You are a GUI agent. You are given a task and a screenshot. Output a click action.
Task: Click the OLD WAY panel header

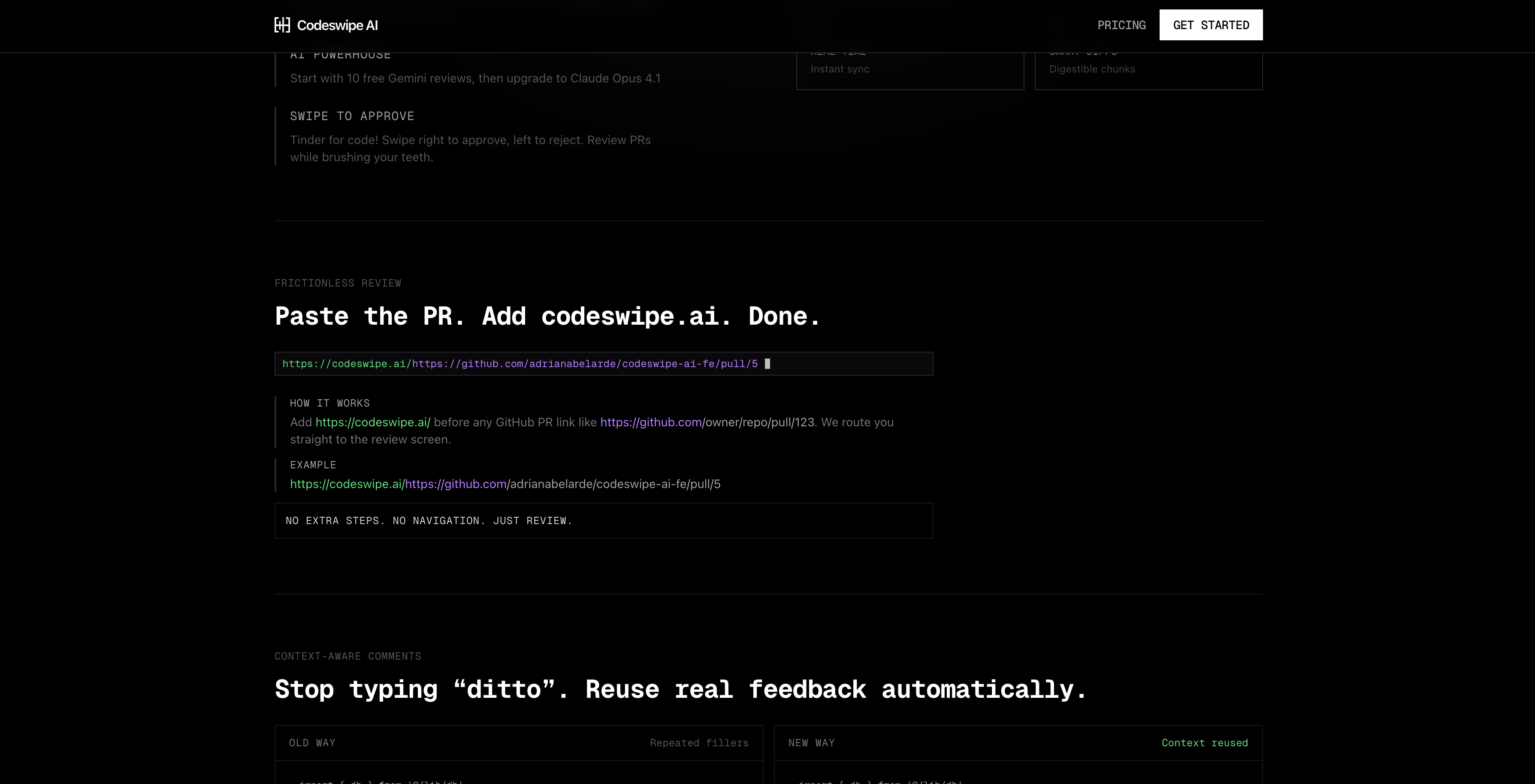coord(518,743)
